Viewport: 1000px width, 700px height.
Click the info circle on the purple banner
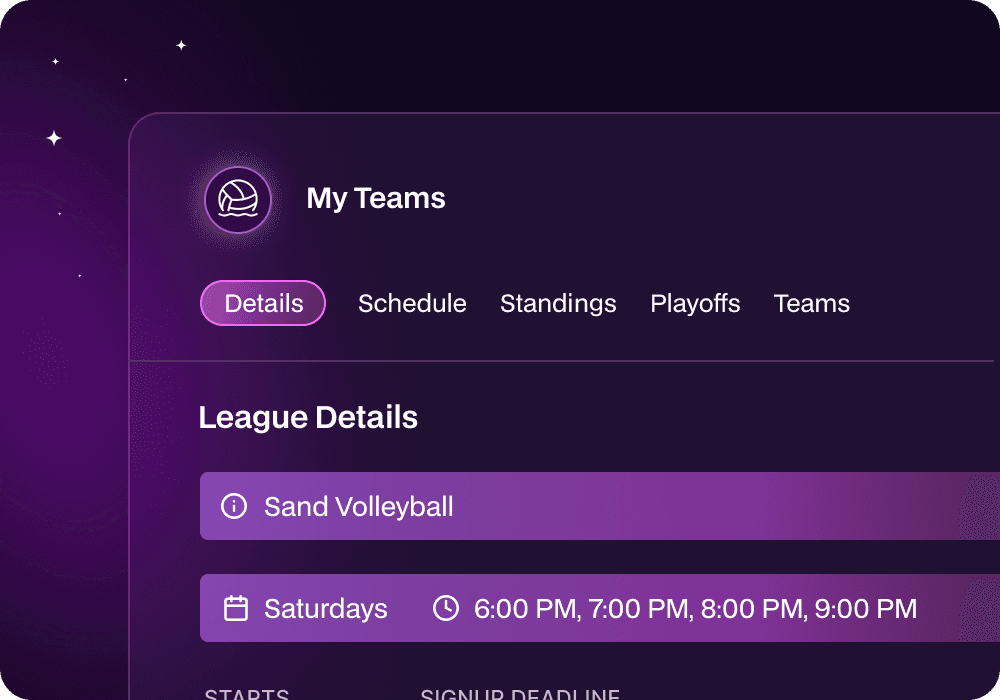pyautogui.click(x=232, y=506)
